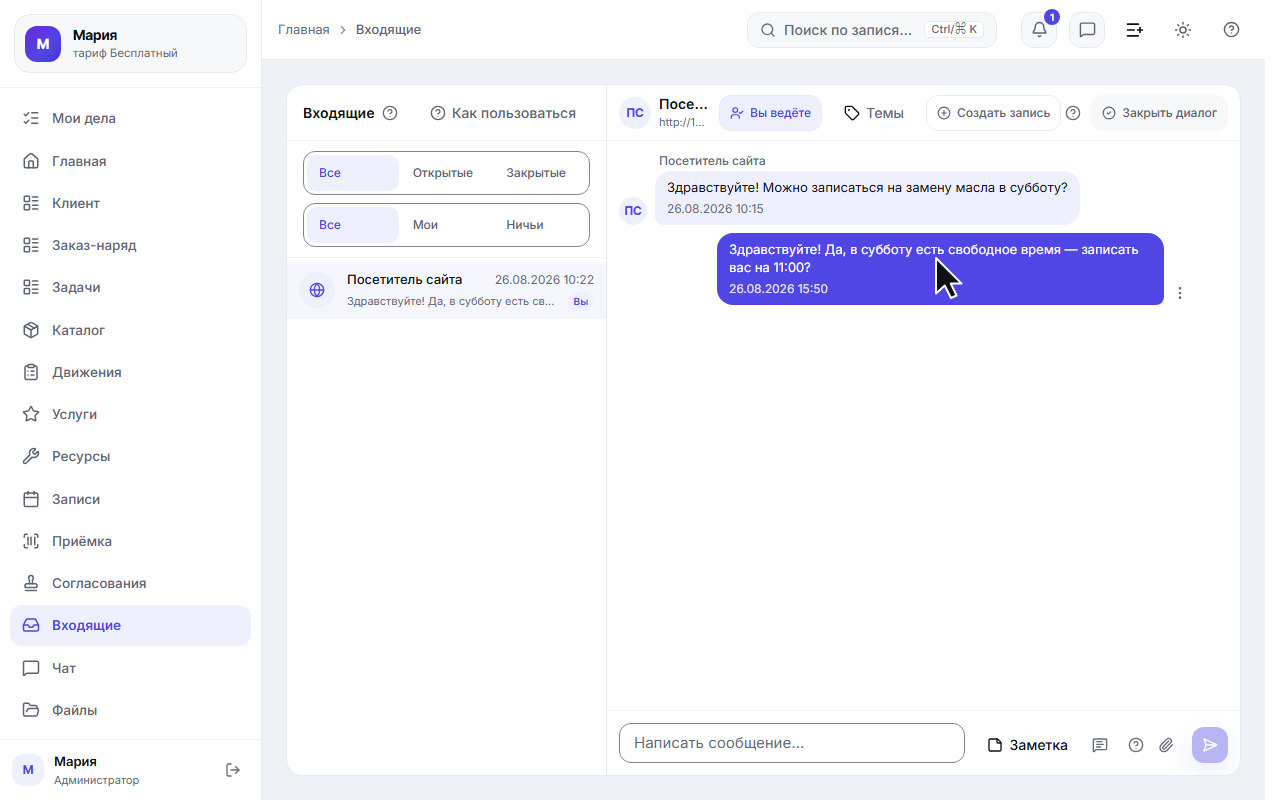Click the visitor message about замену масла
The image size is (1280, 800).
click(867, 197)
